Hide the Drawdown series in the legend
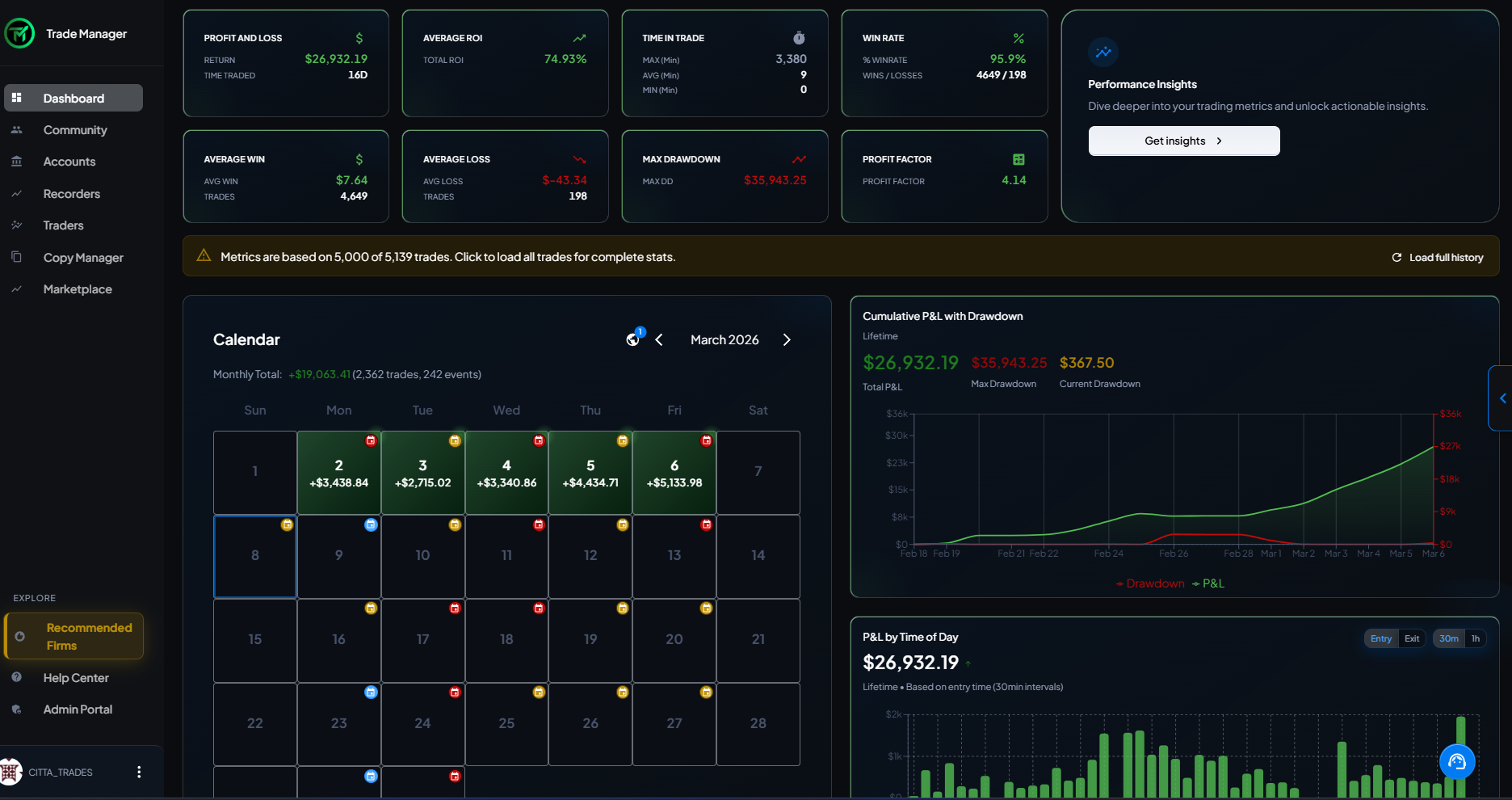 coord(1149,583)
